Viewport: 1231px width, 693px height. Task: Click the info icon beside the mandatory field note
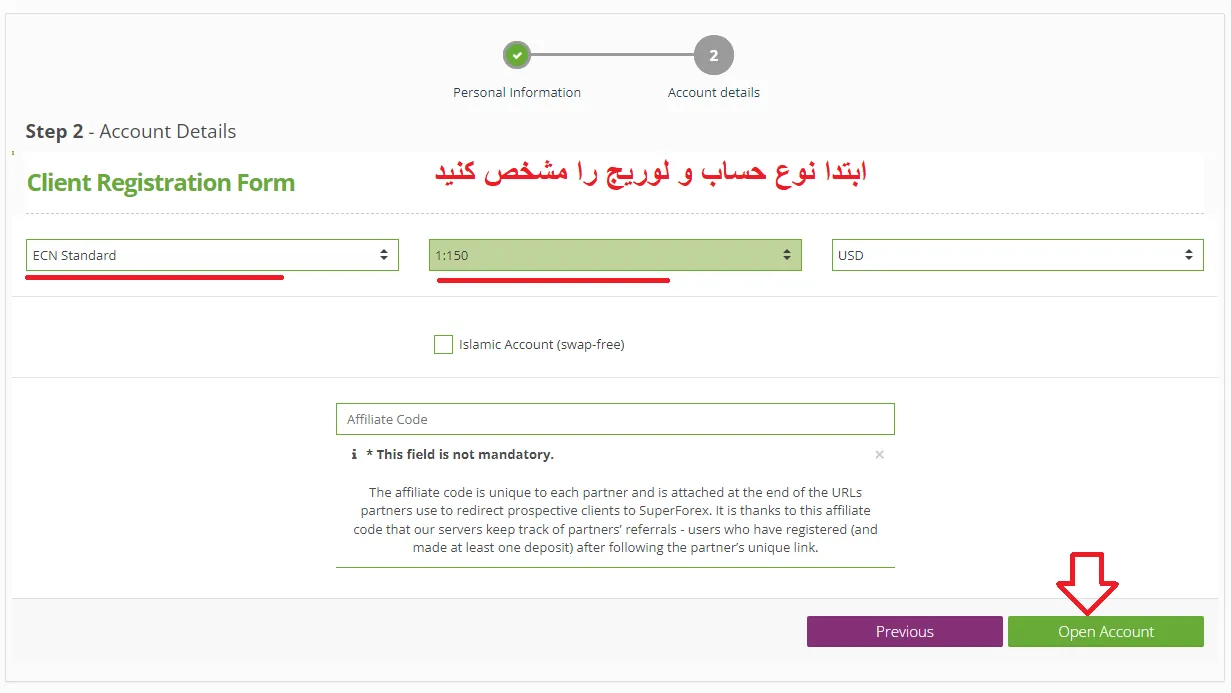click(354, 454)
